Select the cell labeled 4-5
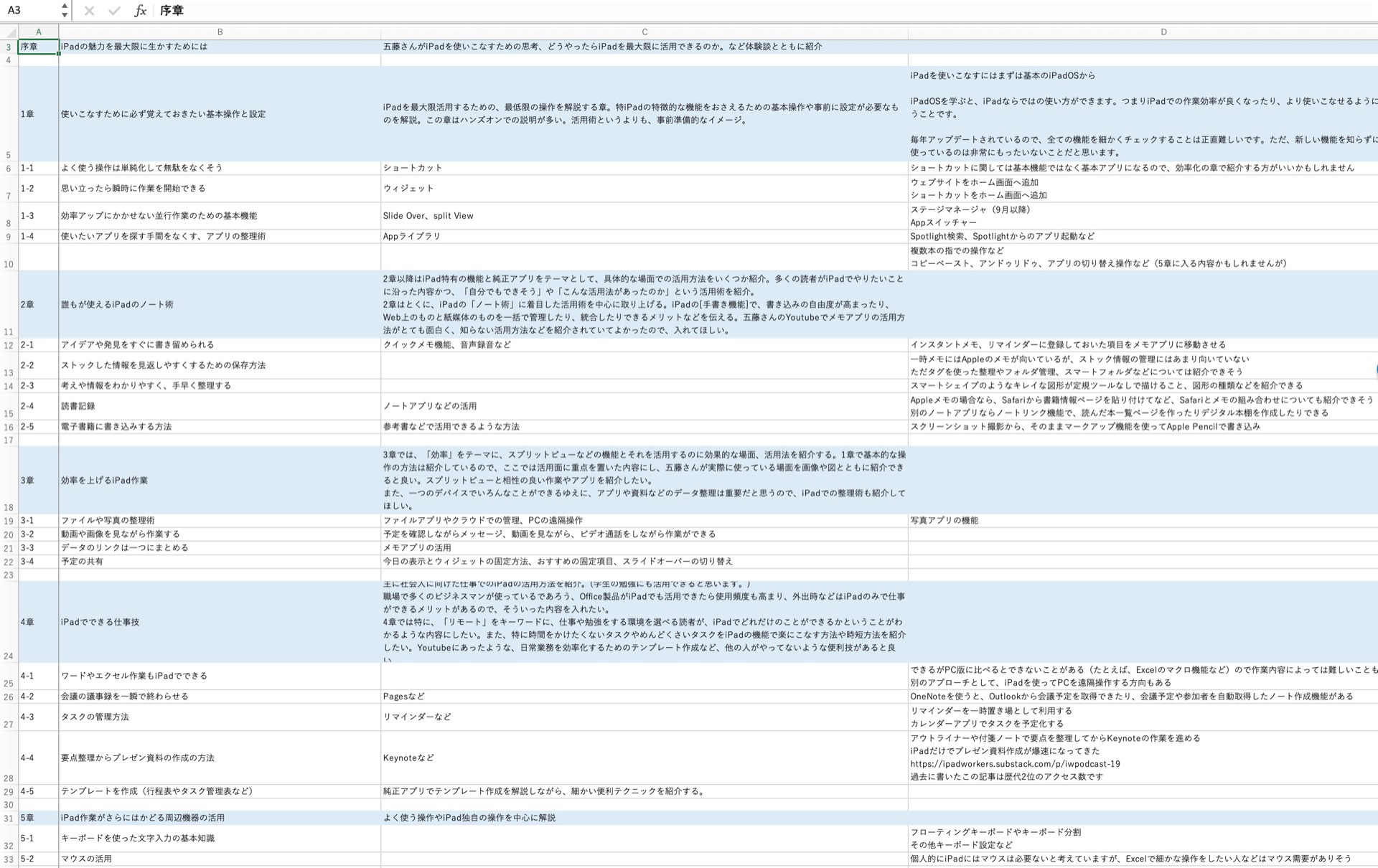This screenshot has width=1378, height=868. point(39,791)
